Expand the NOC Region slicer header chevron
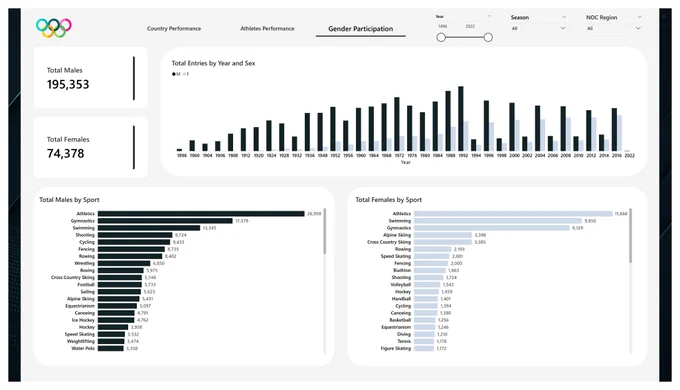Viewport: 680px width, 390px height. coord(639,17)
